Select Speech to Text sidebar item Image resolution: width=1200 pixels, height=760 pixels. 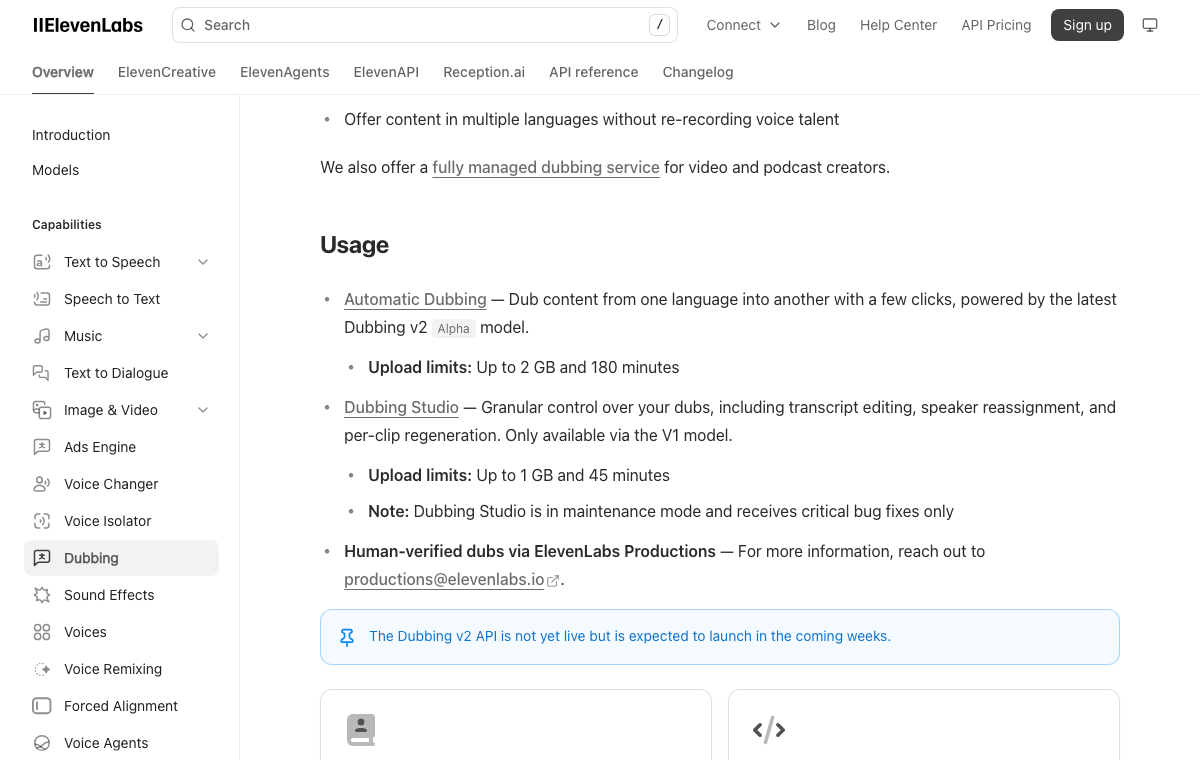tap(121, 299)
